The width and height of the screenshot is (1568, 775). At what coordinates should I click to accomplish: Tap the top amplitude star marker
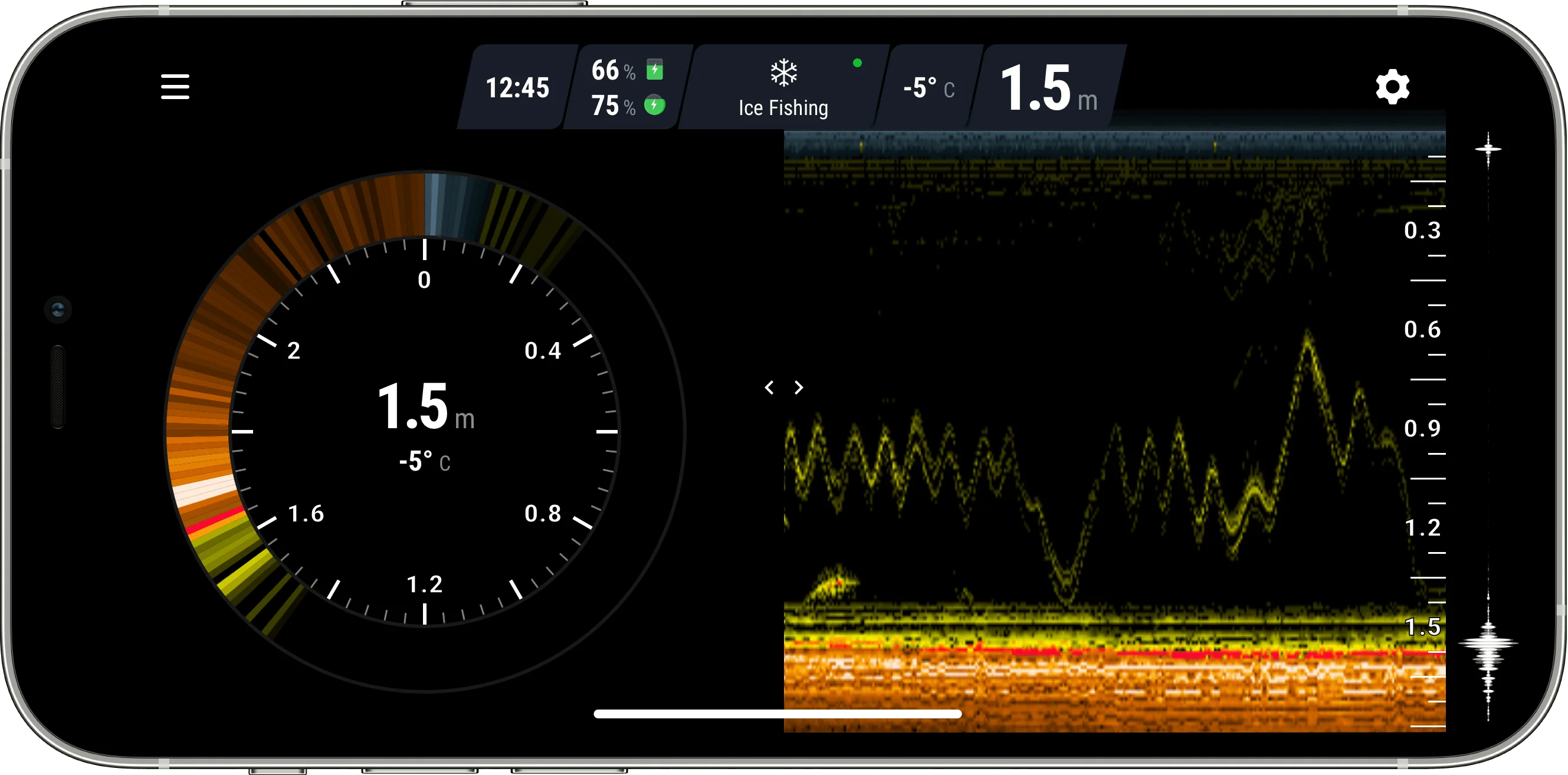tap(1488, 149)
